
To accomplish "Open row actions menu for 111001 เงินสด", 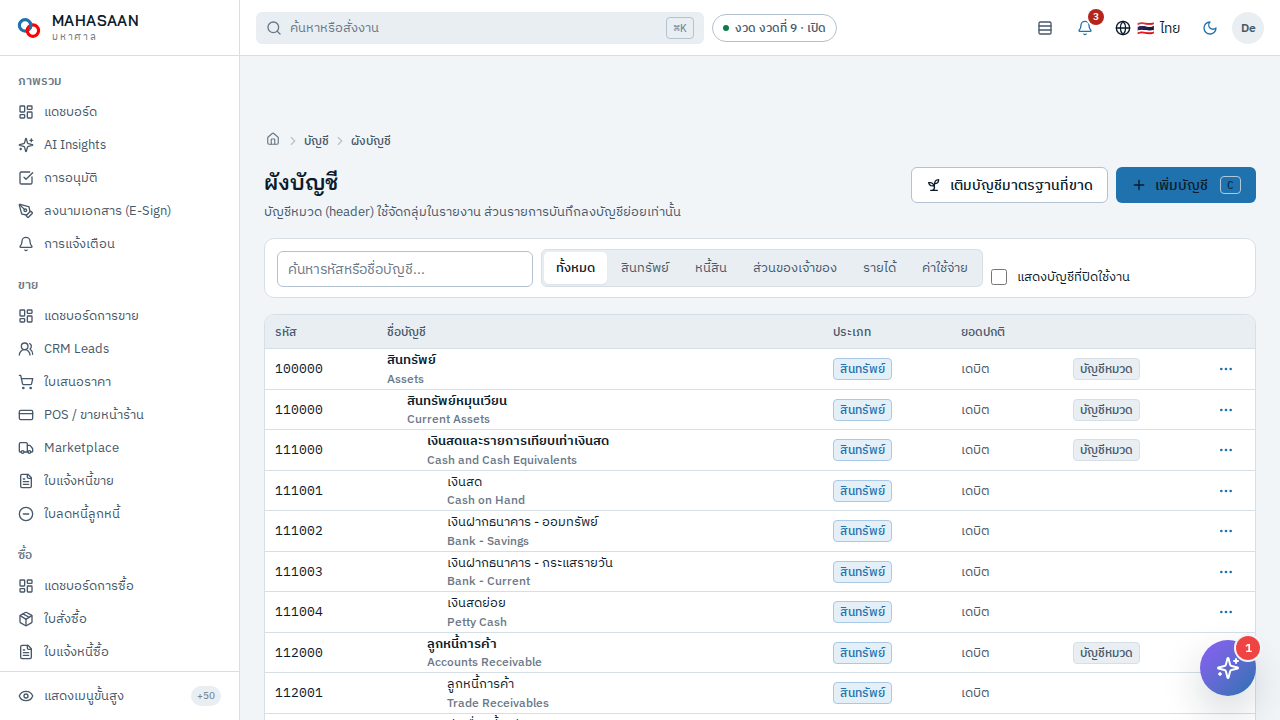I will [x=1226, y=491].
